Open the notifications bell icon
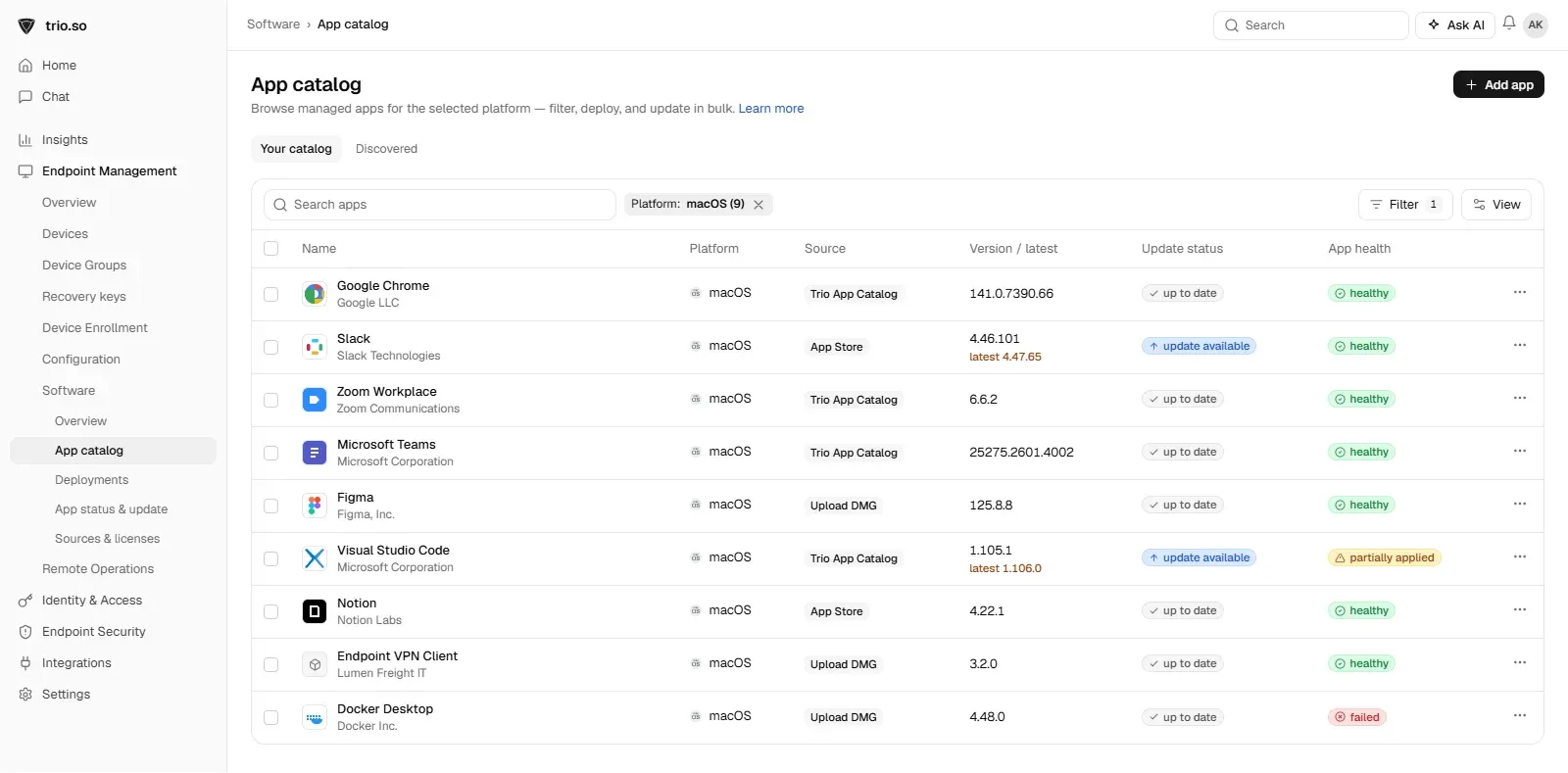The image size is (1568, 773). click(1509, 24)
